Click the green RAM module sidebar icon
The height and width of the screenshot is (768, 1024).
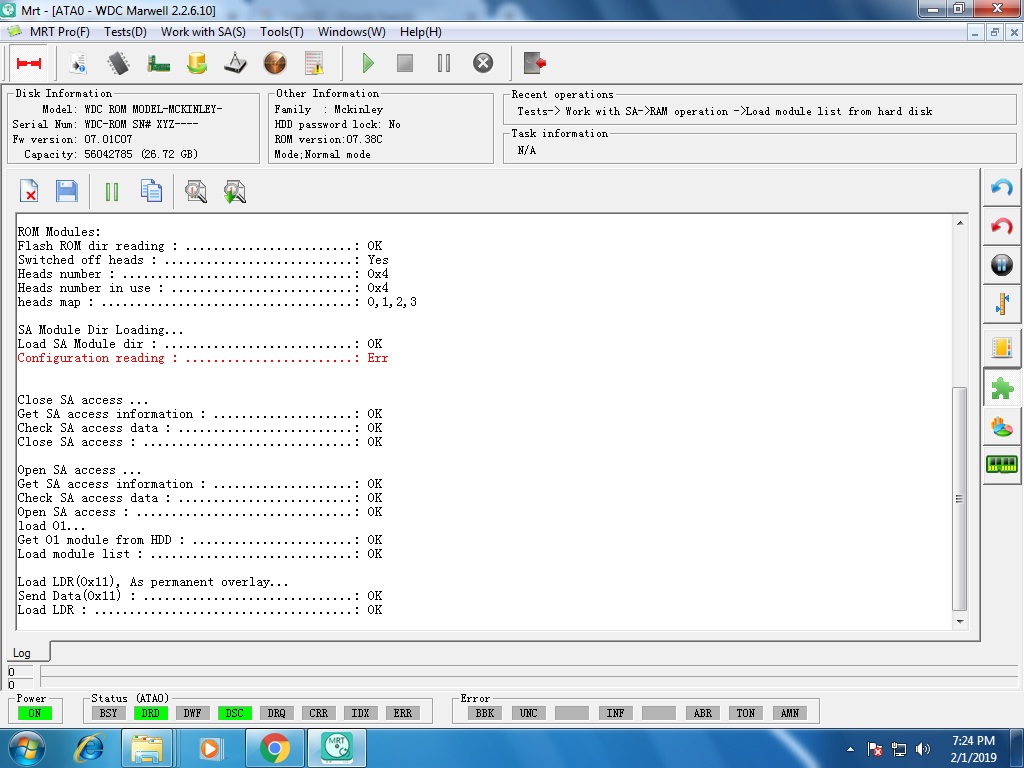click(1002, 464)
